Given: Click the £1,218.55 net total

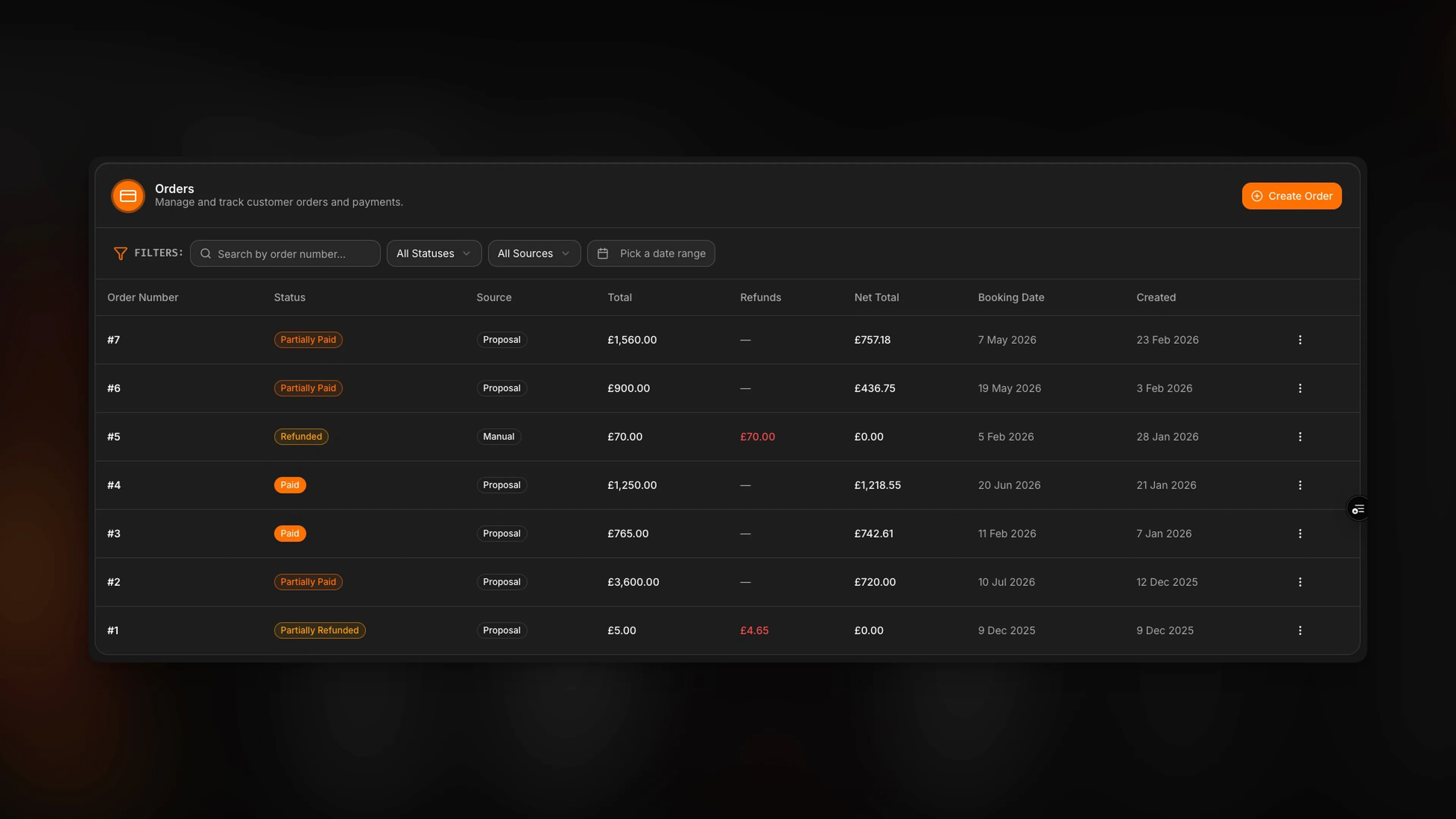Looking at the screenshot, I should 877,485.
